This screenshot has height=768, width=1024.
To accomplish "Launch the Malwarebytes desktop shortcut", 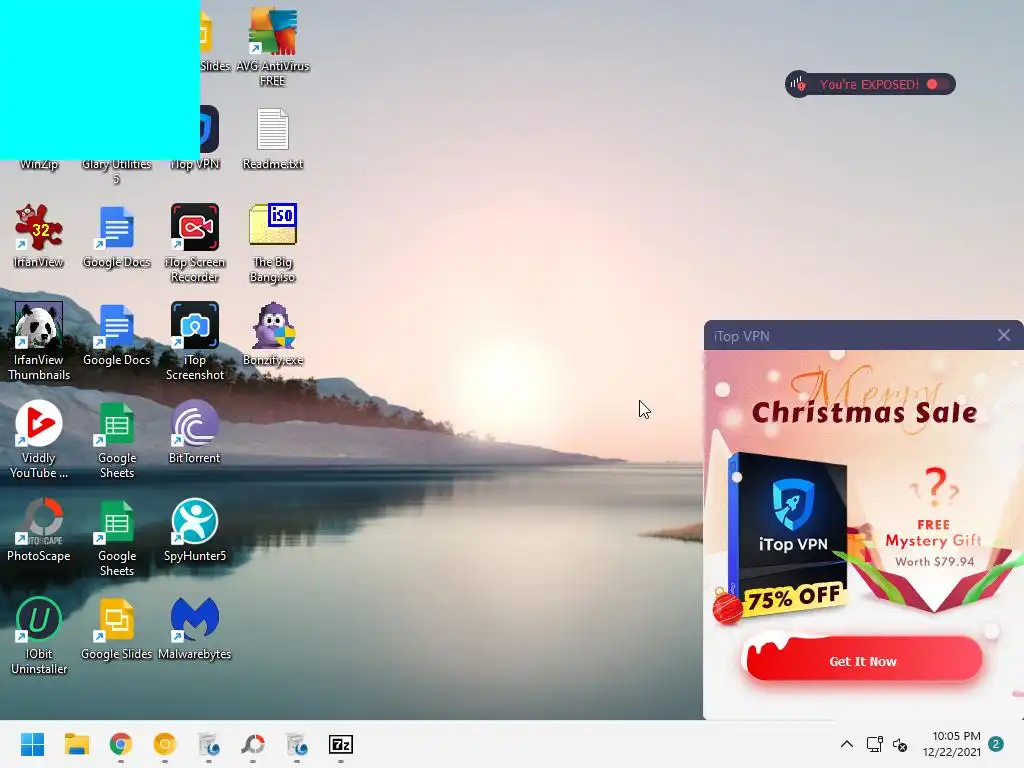I will (x=195, y=618).
